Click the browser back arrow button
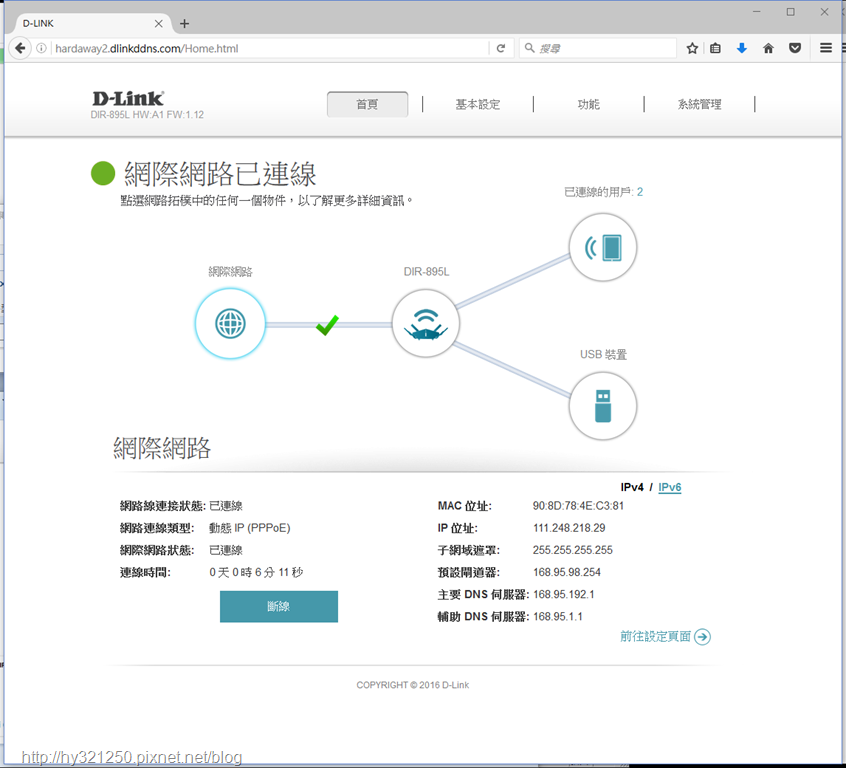This screenshot has height=768, width=846. pos(20,48)
